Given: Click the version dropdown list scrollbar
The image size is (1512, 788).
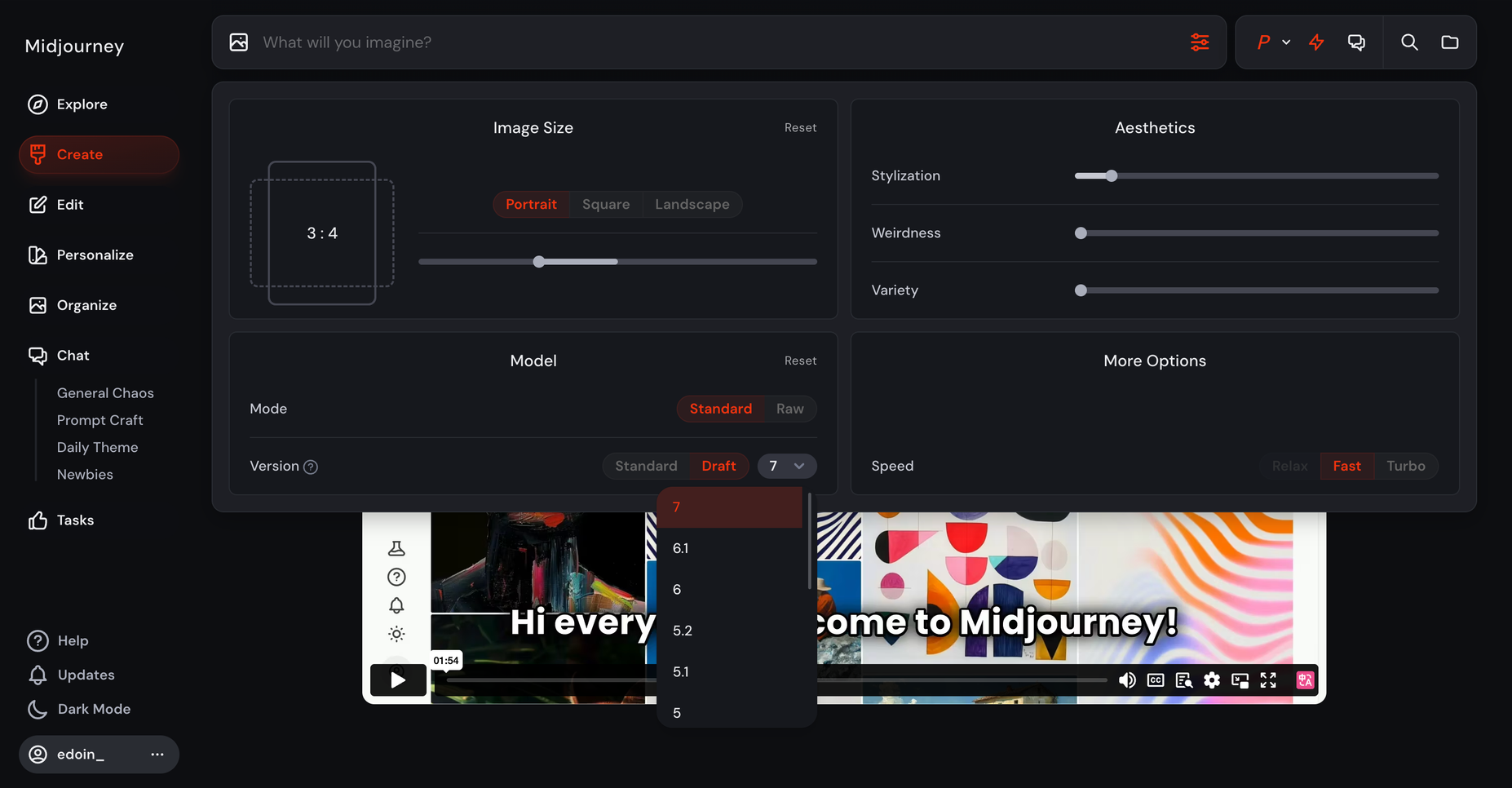Looking at the screenshot, I should [x=809, y=540].
